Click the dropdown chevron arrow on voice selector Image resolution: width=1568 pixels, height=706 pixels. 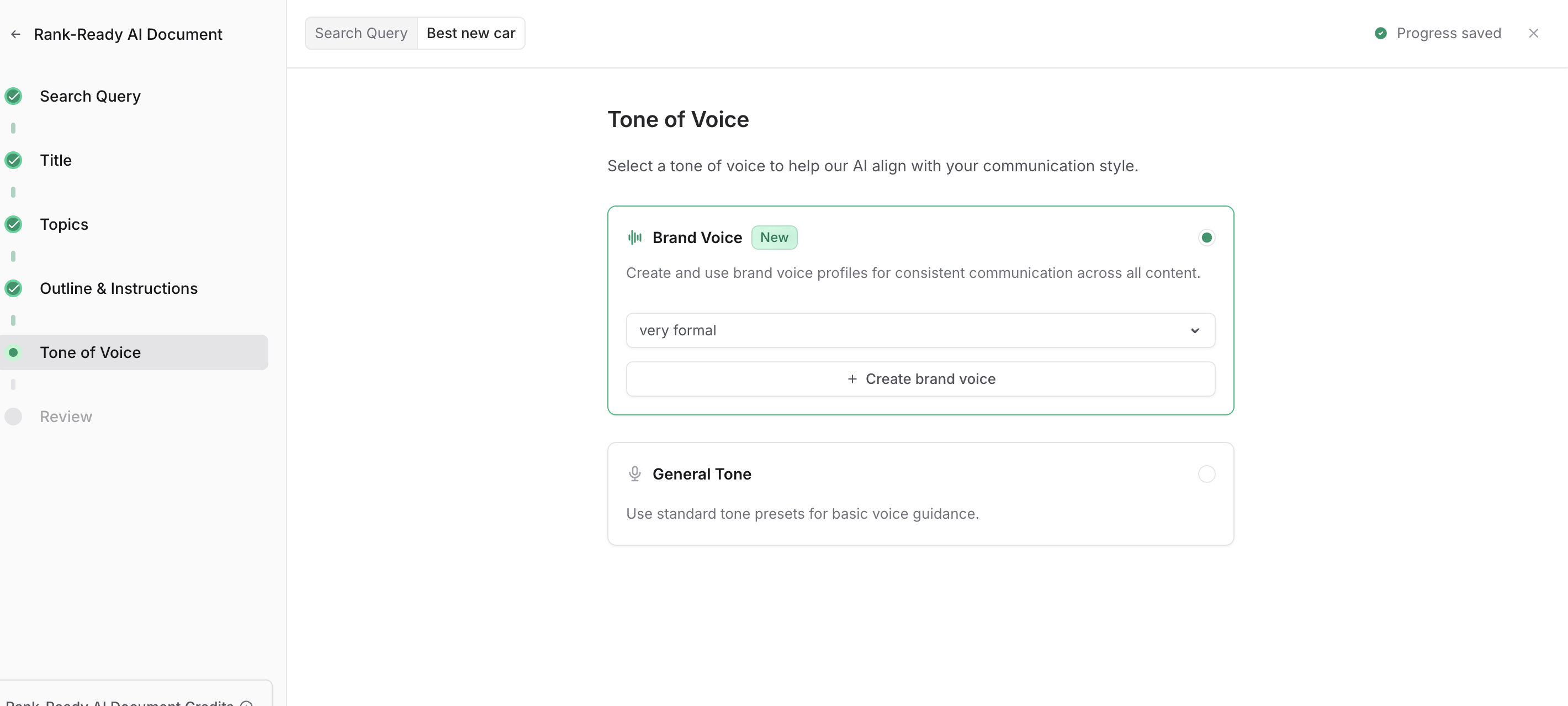1194,331
